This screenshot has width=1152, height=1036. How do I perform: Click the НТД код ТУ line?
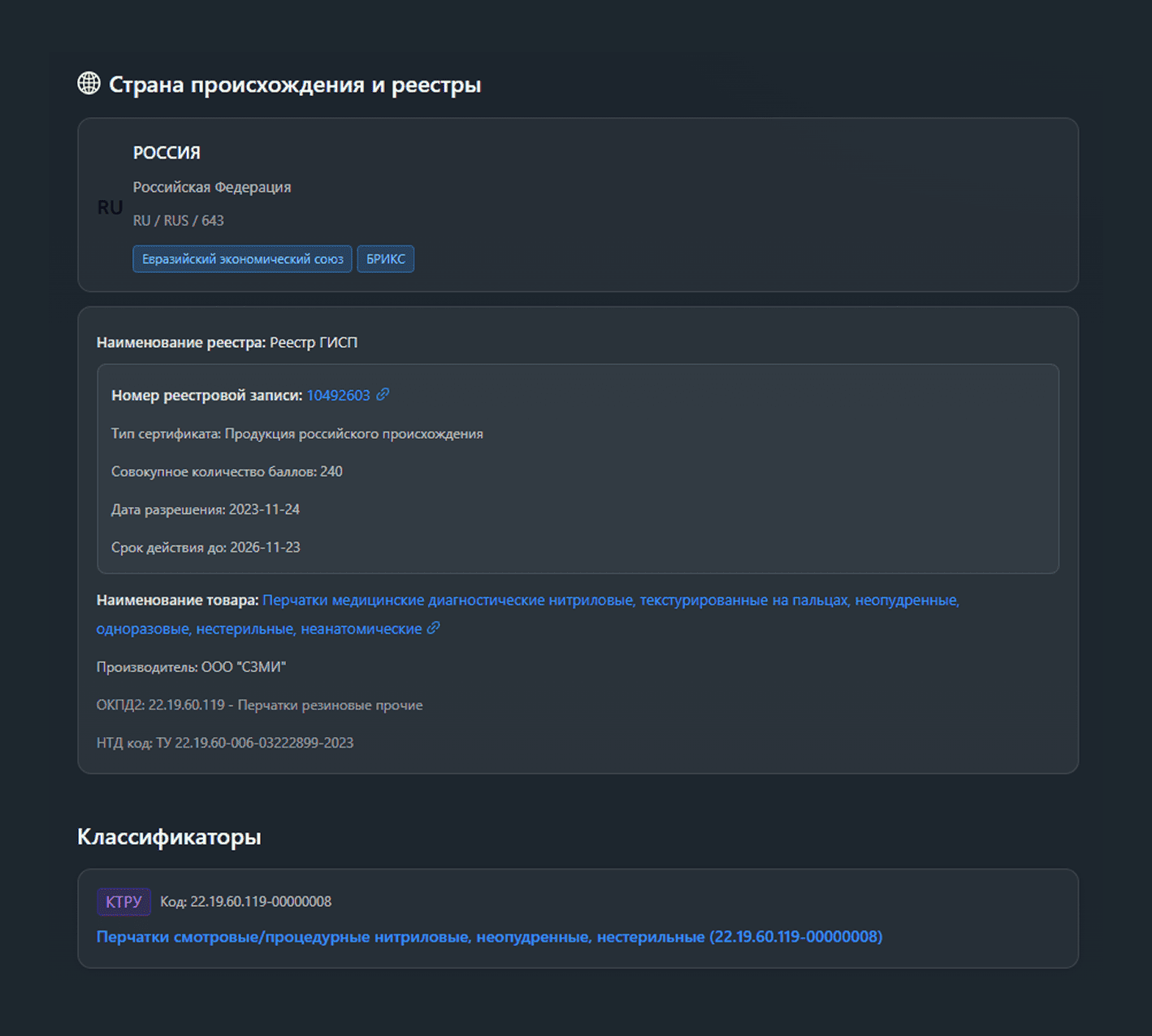pos(224,743)
